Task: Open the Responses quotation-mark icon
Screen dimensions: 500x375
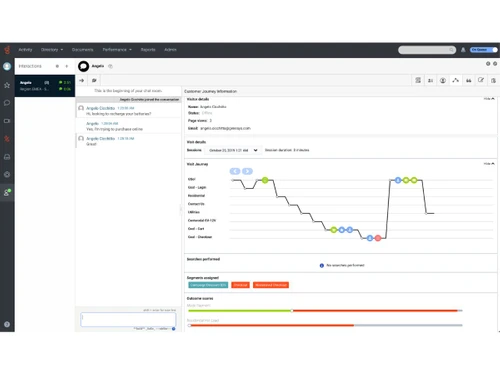Action: [468, 80]
